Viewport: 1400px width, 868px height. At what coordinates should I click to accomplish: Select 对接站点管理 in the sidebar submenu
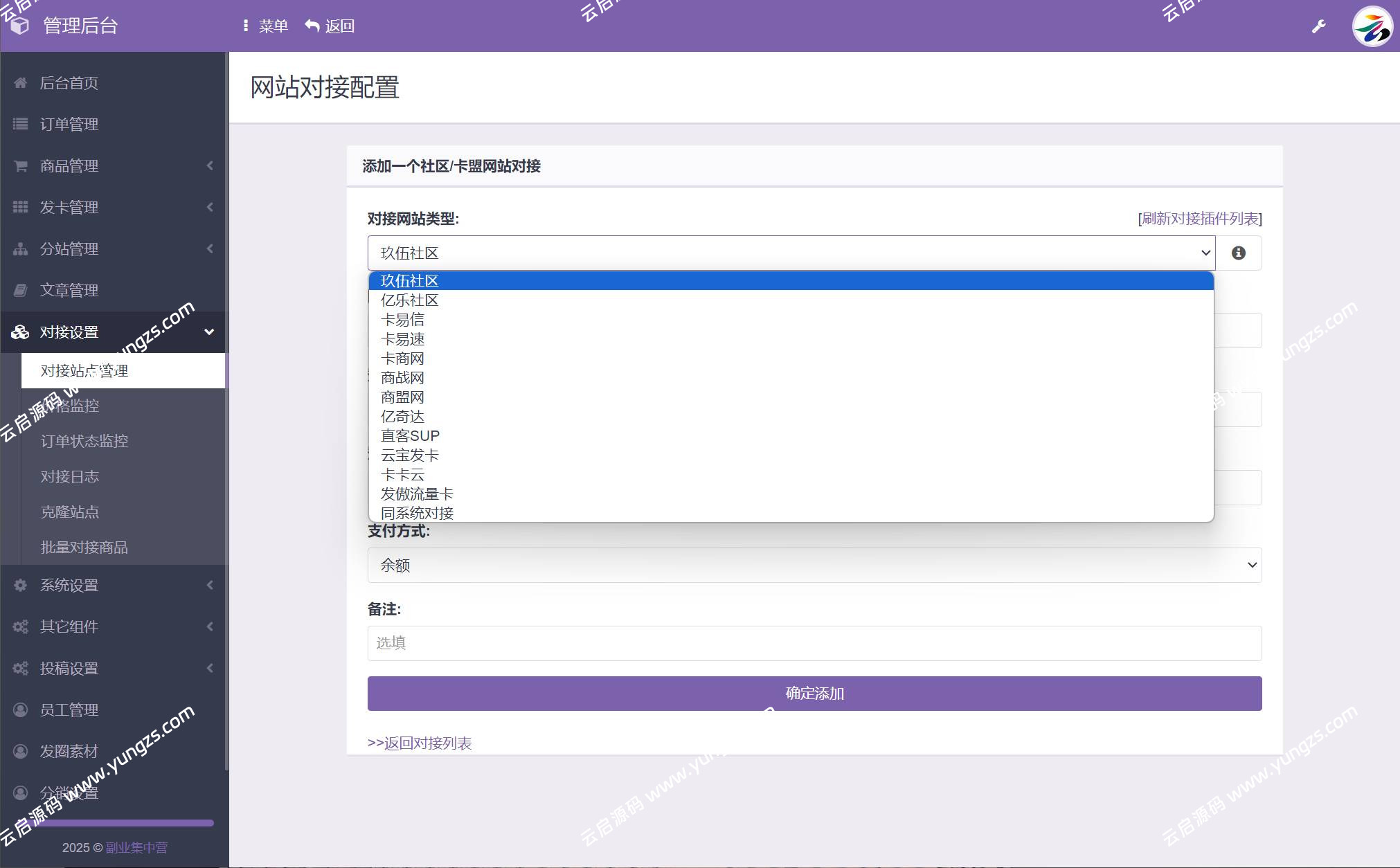(x=84, y=370)
